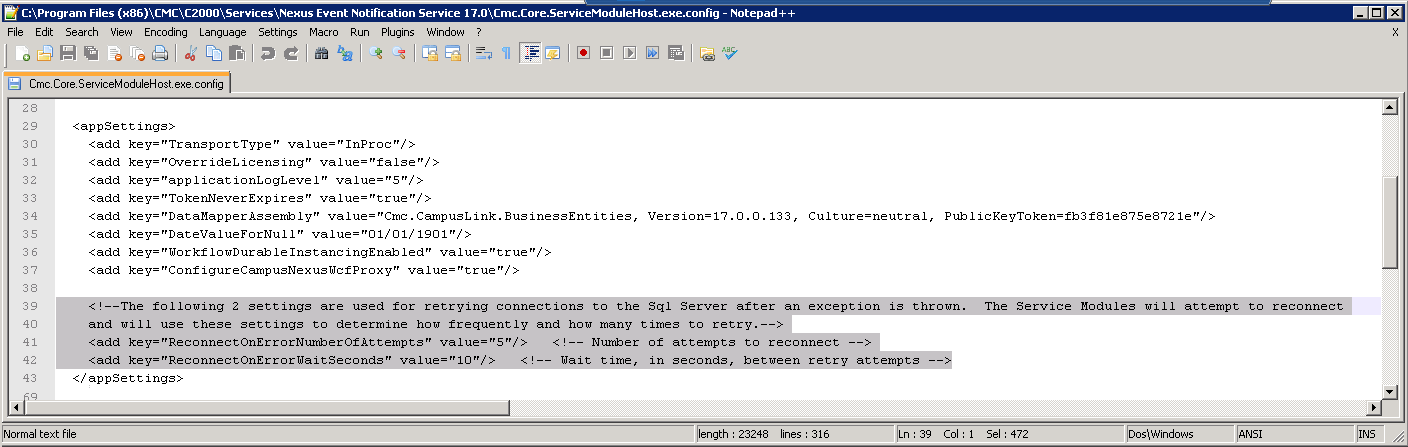Paste using the clipboard icon
This screenshot has width=1408, height=447.
(237, 53)
